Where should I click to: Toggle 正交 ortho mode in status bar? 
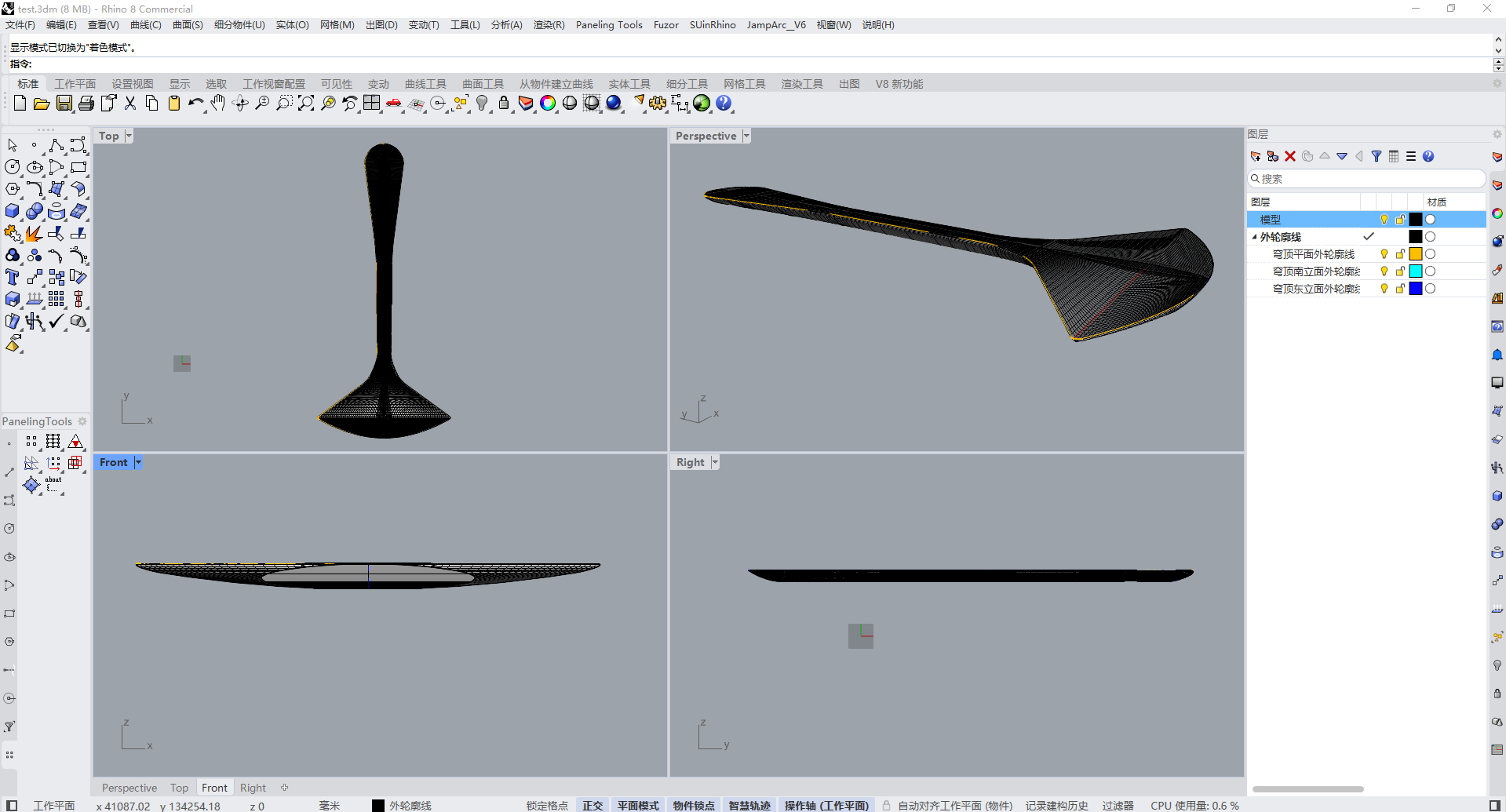click(x=593, y=806)
